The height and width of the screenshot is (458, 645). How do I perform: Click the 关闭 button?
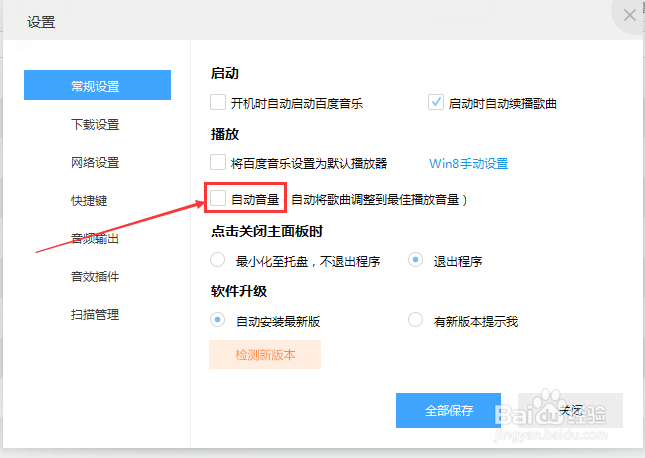(x=571, y=410)
